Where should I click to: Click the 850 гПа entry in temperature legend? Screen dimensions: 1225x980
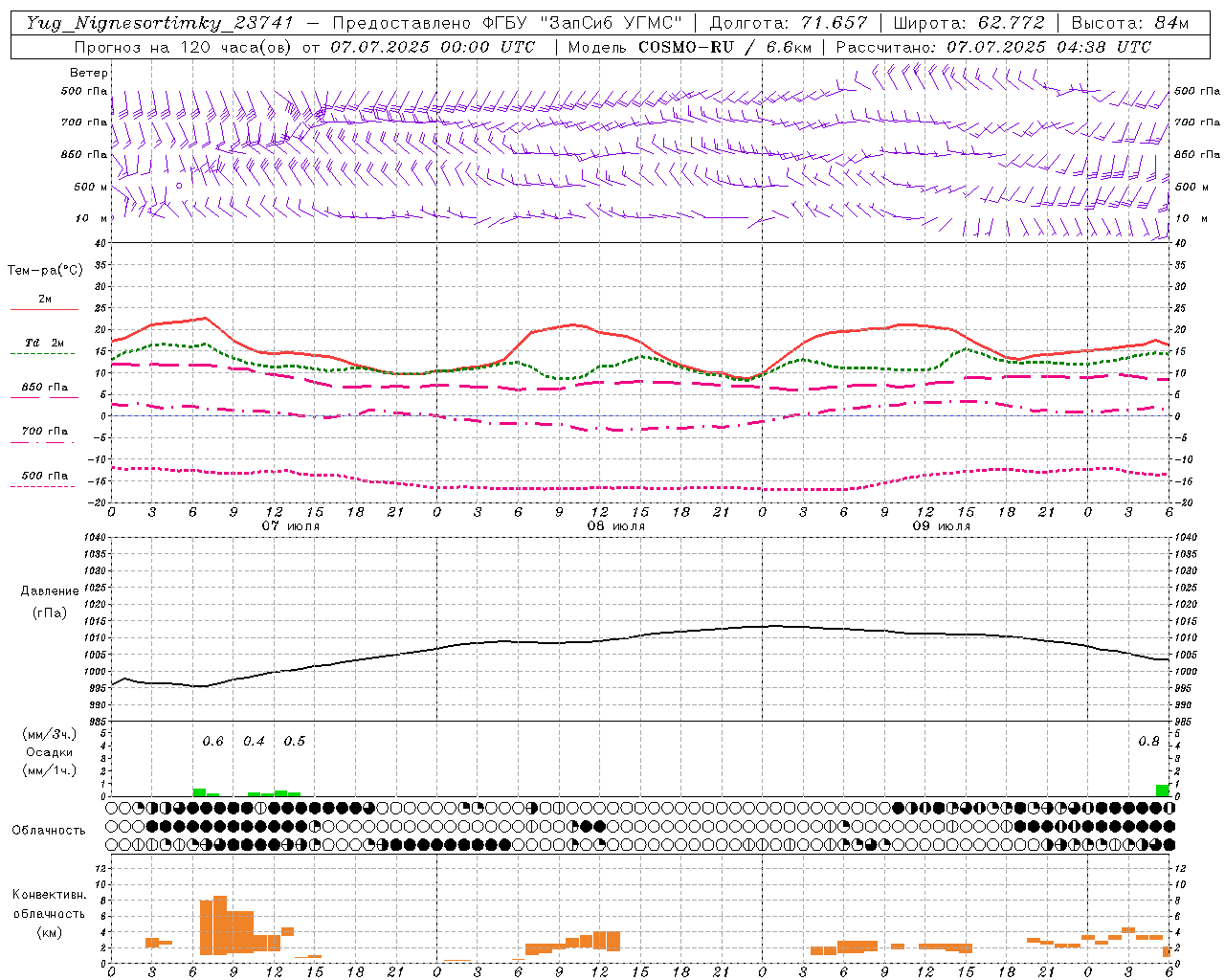44,388
